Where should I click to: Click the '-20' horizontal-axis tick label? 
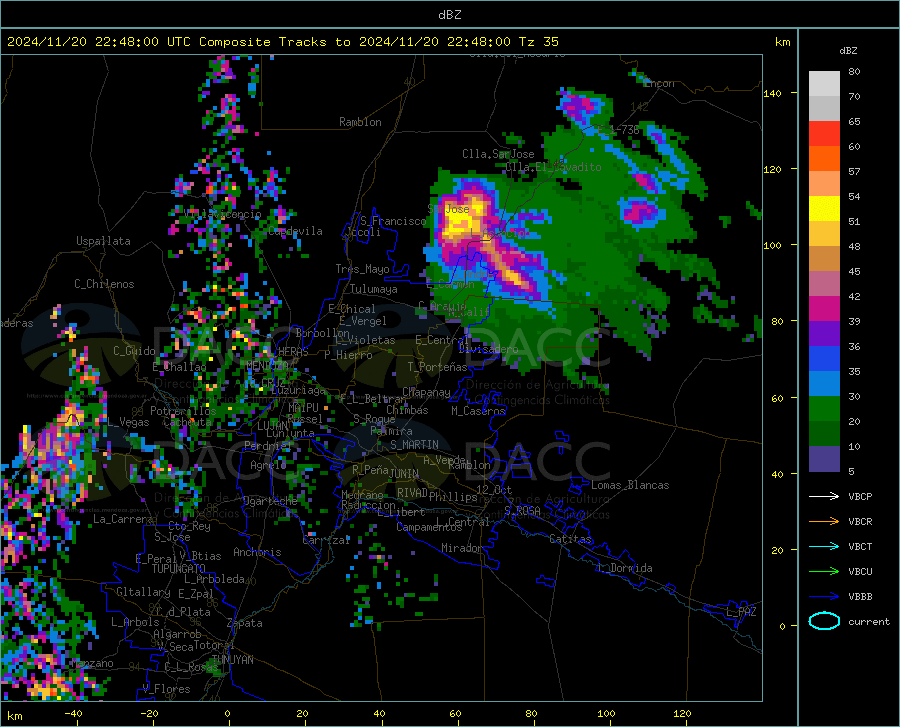click(149, 714)
